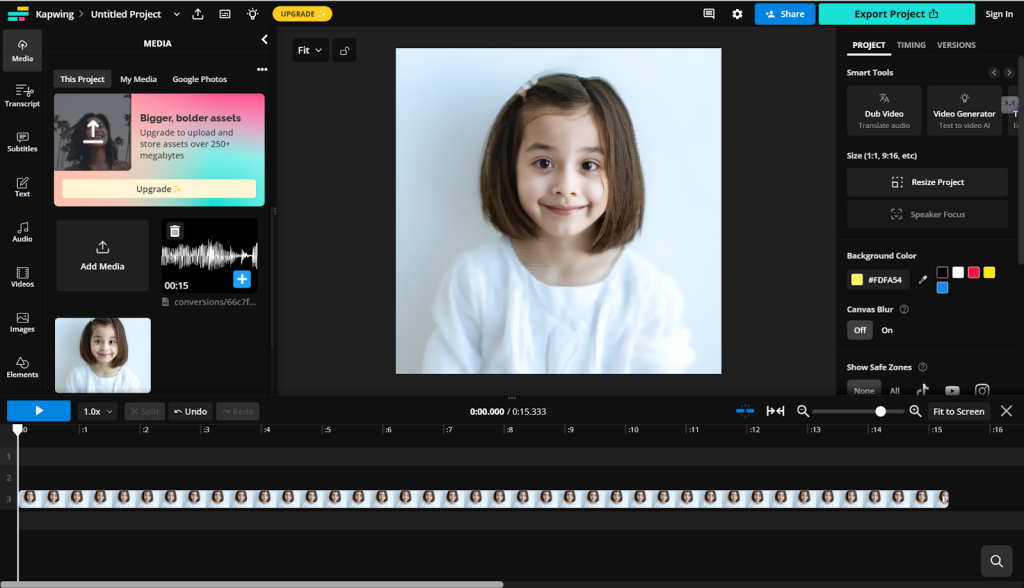Open the Images sidebar panel
Image resolution: width=1024 pixels, height=588 pixels.
(x=22, y=322)
